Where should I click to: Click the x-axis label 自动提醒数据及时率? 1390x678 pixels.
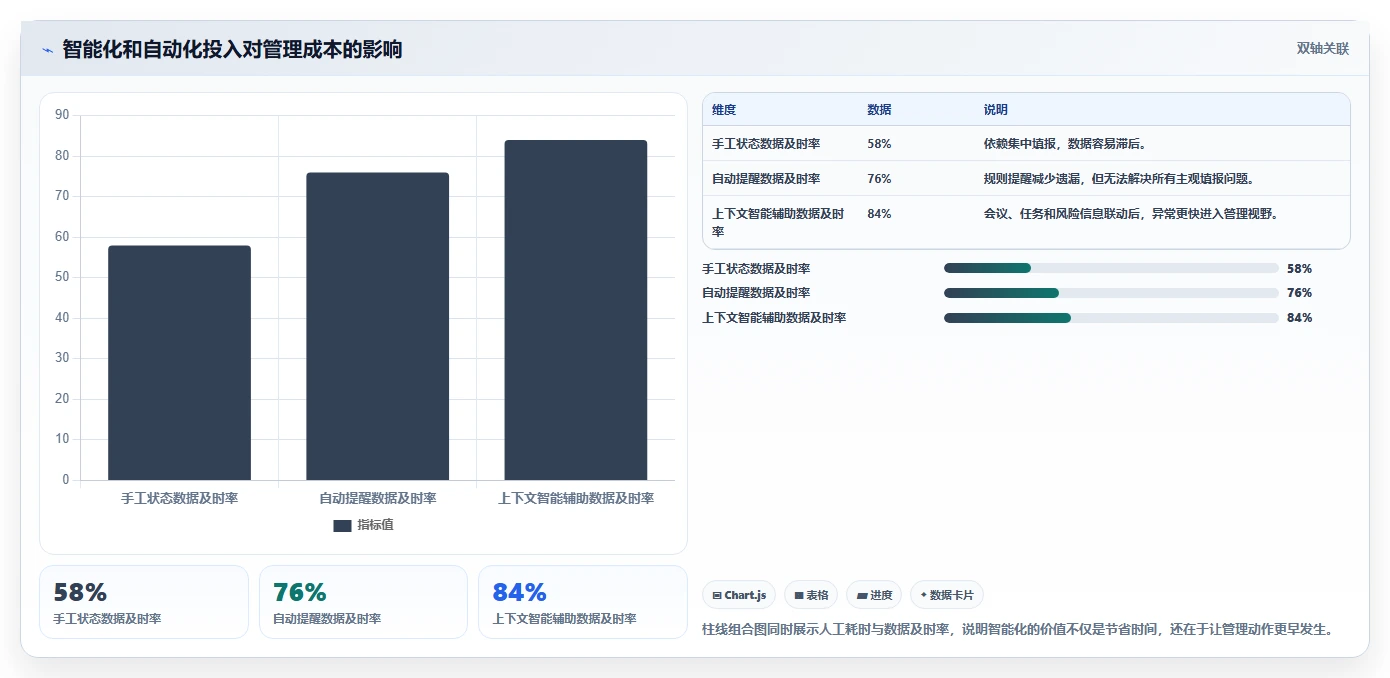point(378,498)
